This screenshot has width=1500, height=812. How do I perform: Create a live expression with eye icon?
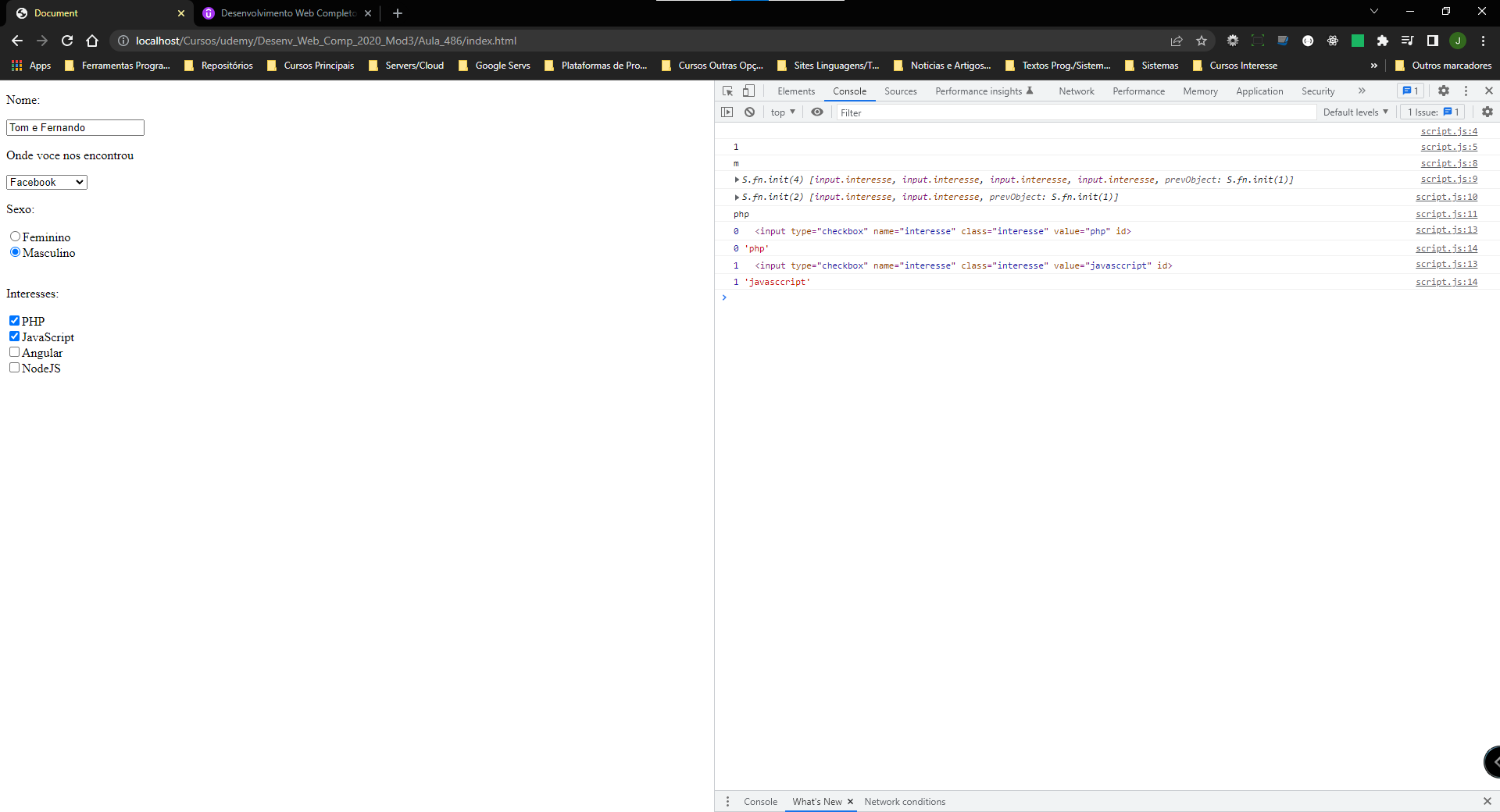tap(817, 112)
